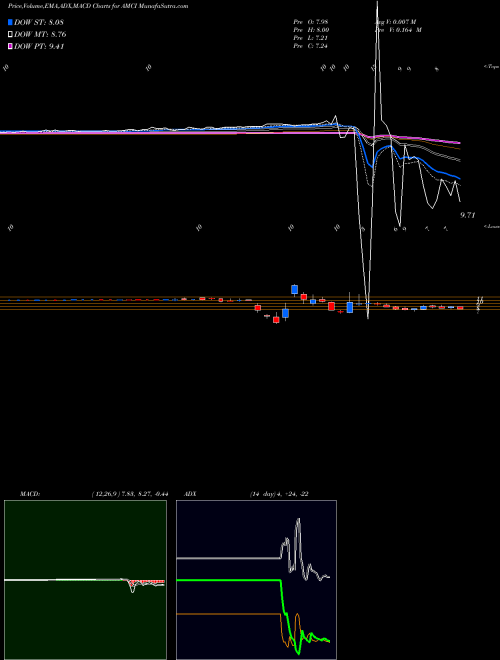Click MACD parameters '(12,26,9) 7.83, 8.27, -0.44'
The height and width of the screenshot is (660, 500).
(x=130, y=494)
